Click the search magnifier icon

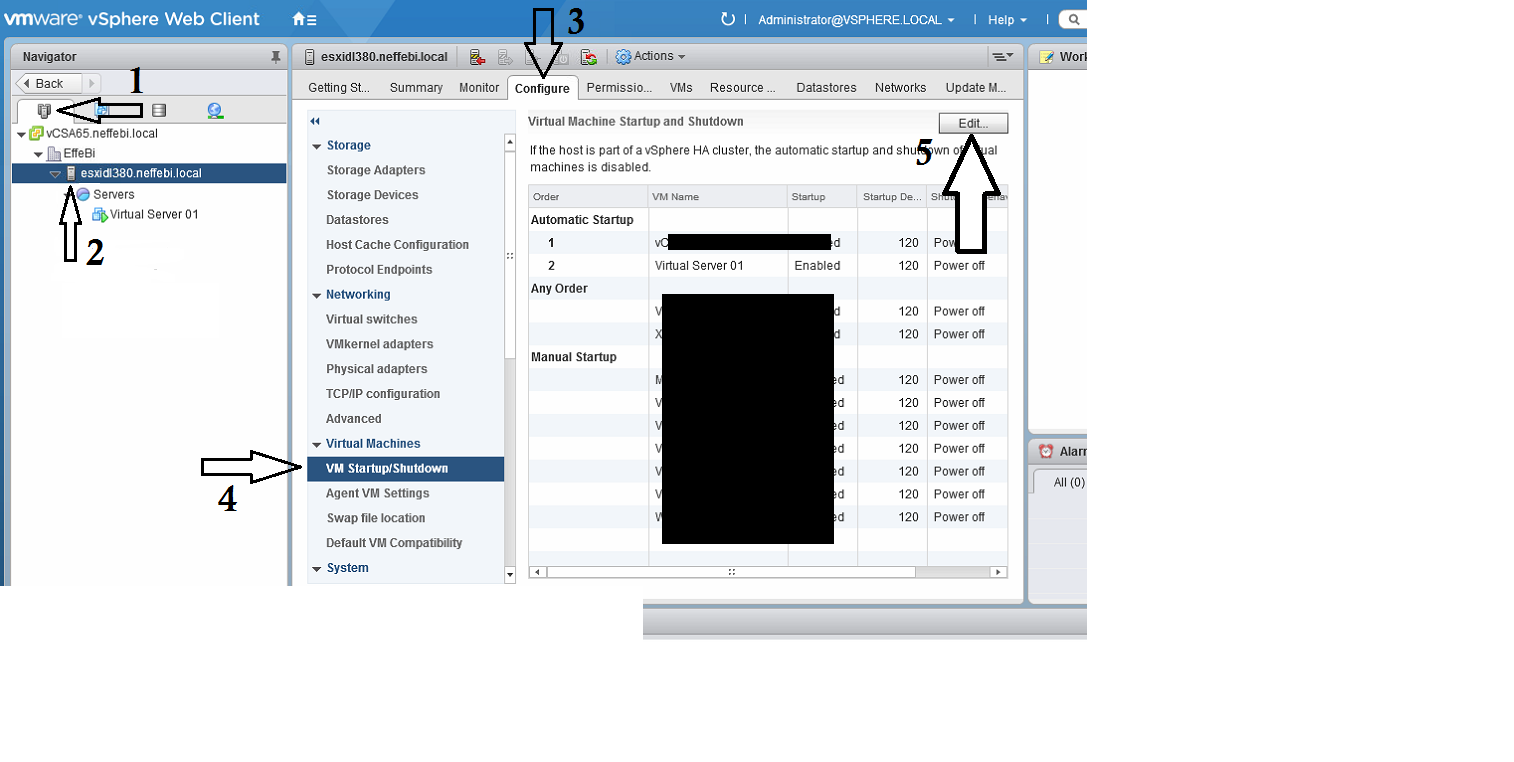tap(1074, 19)
